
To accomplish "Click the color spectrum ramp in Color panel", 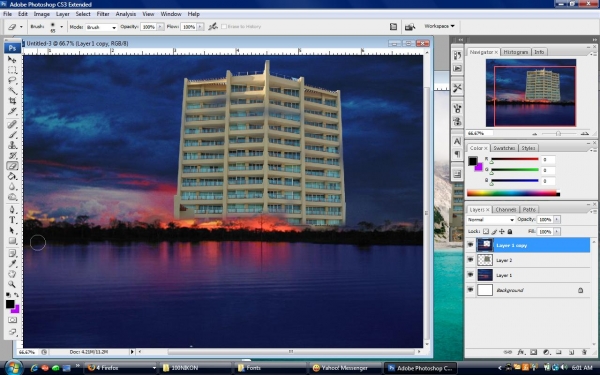I will (513, 194).
